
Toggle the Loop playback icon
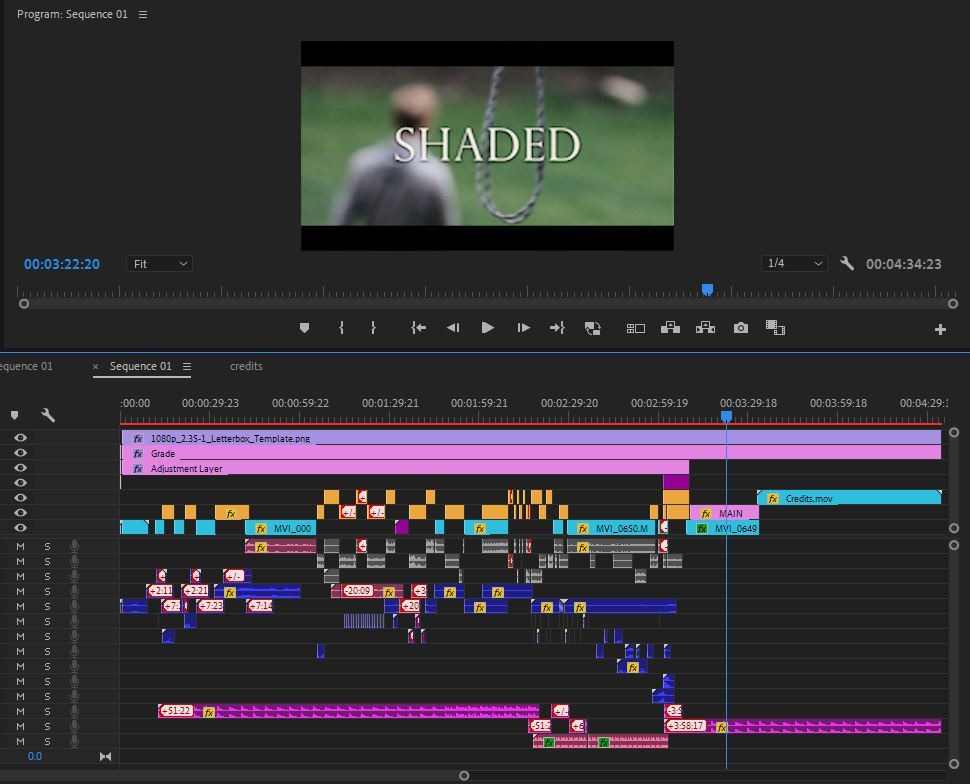tap(593, 328)
